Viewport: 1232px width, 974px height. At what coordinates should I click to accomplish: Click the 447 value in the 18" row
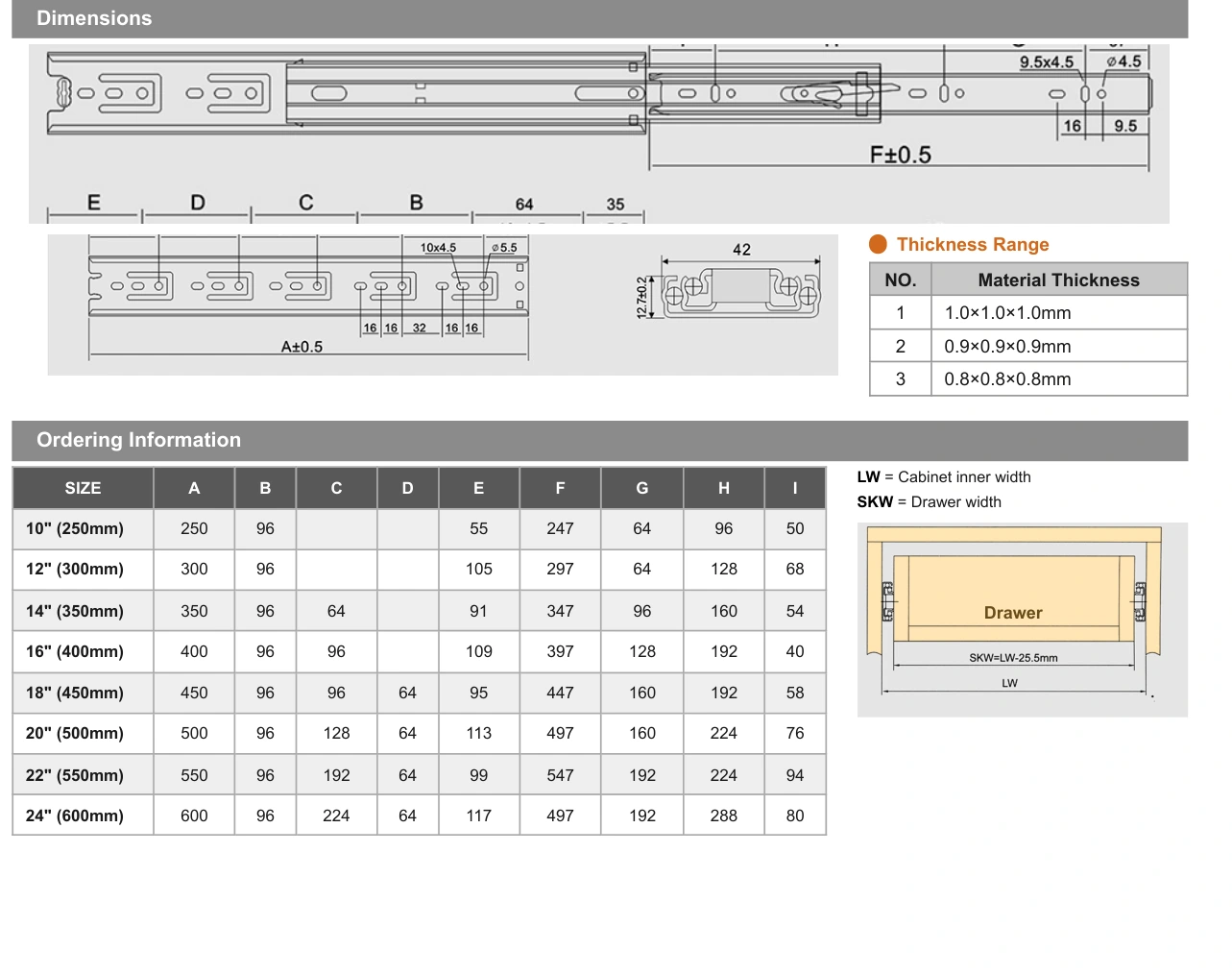point(560,693)
